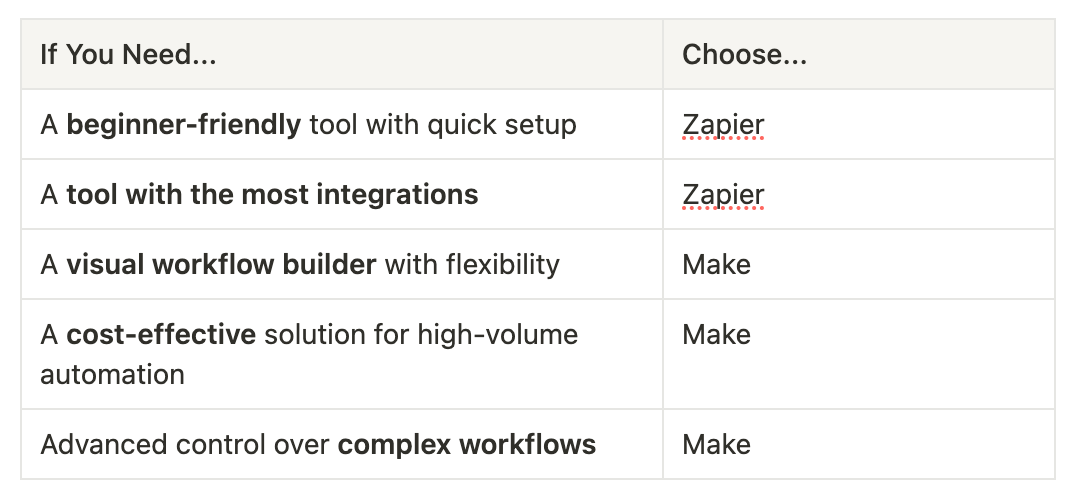Select the Make cell beside complex workflows
Screen dimensions: 1078x500
coord(859,444)
